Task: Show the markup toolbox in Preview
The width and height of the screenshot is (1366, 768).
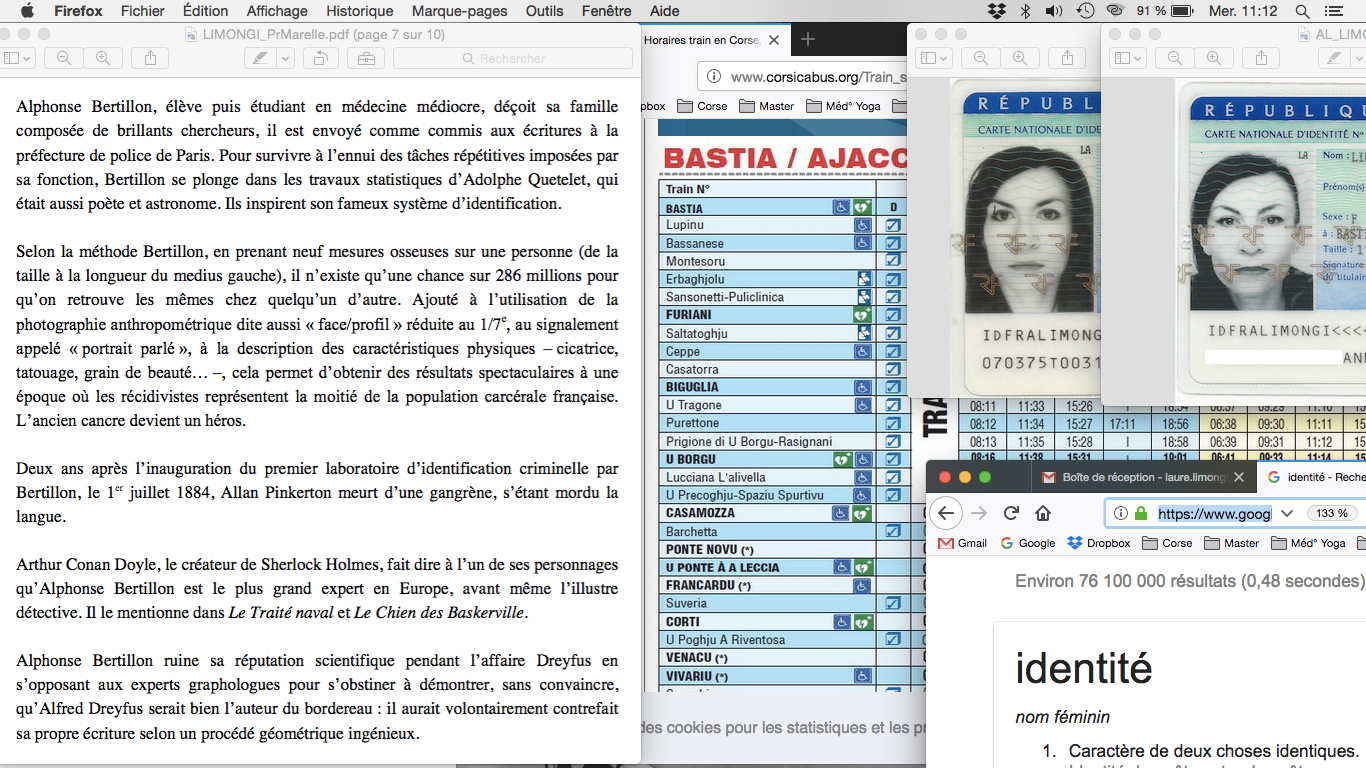Action: [366, 58]
